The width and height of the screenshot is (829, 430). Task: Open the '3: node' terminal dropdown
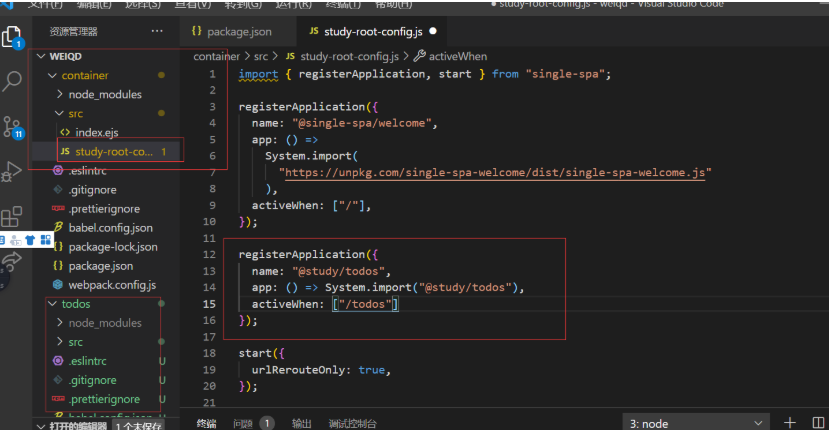pyautogui.click(x=697, y=423)
